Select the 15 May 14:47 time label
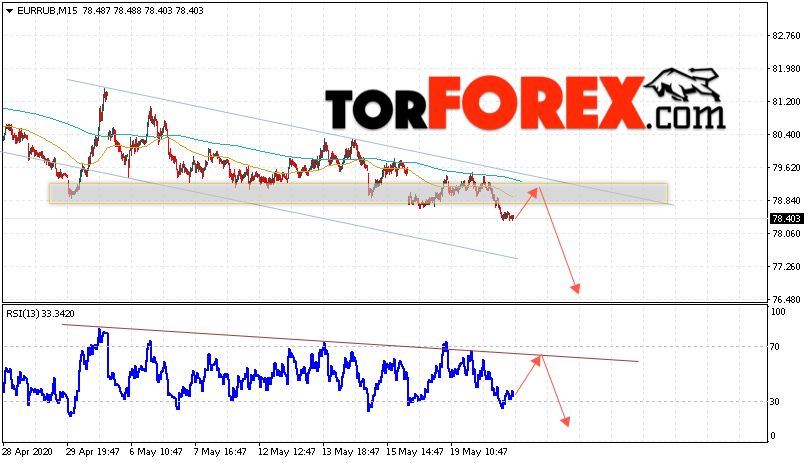This screenshot has height=463, width=808. point(414,452)
